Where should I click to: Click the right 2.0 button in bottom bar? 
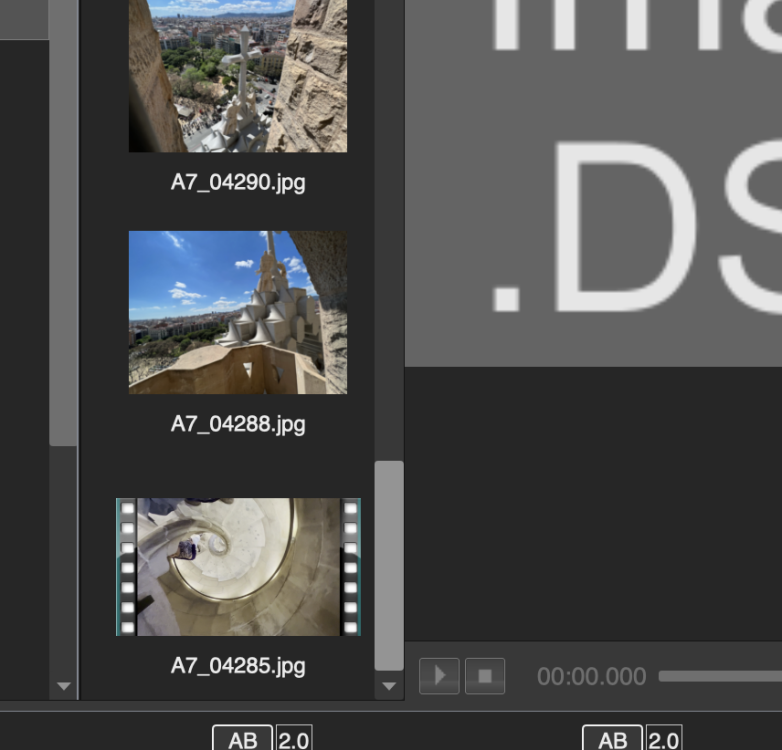tap(663, 739)
